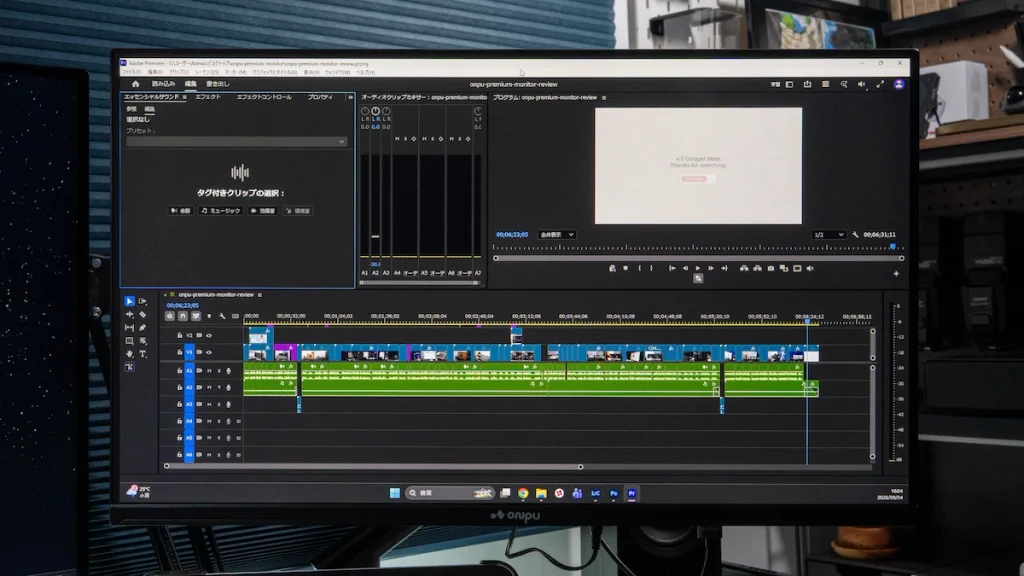Click the A2 pan knob in clip mixer
1024x576 pixels.
pyautogui.click(x=376, y=111)
